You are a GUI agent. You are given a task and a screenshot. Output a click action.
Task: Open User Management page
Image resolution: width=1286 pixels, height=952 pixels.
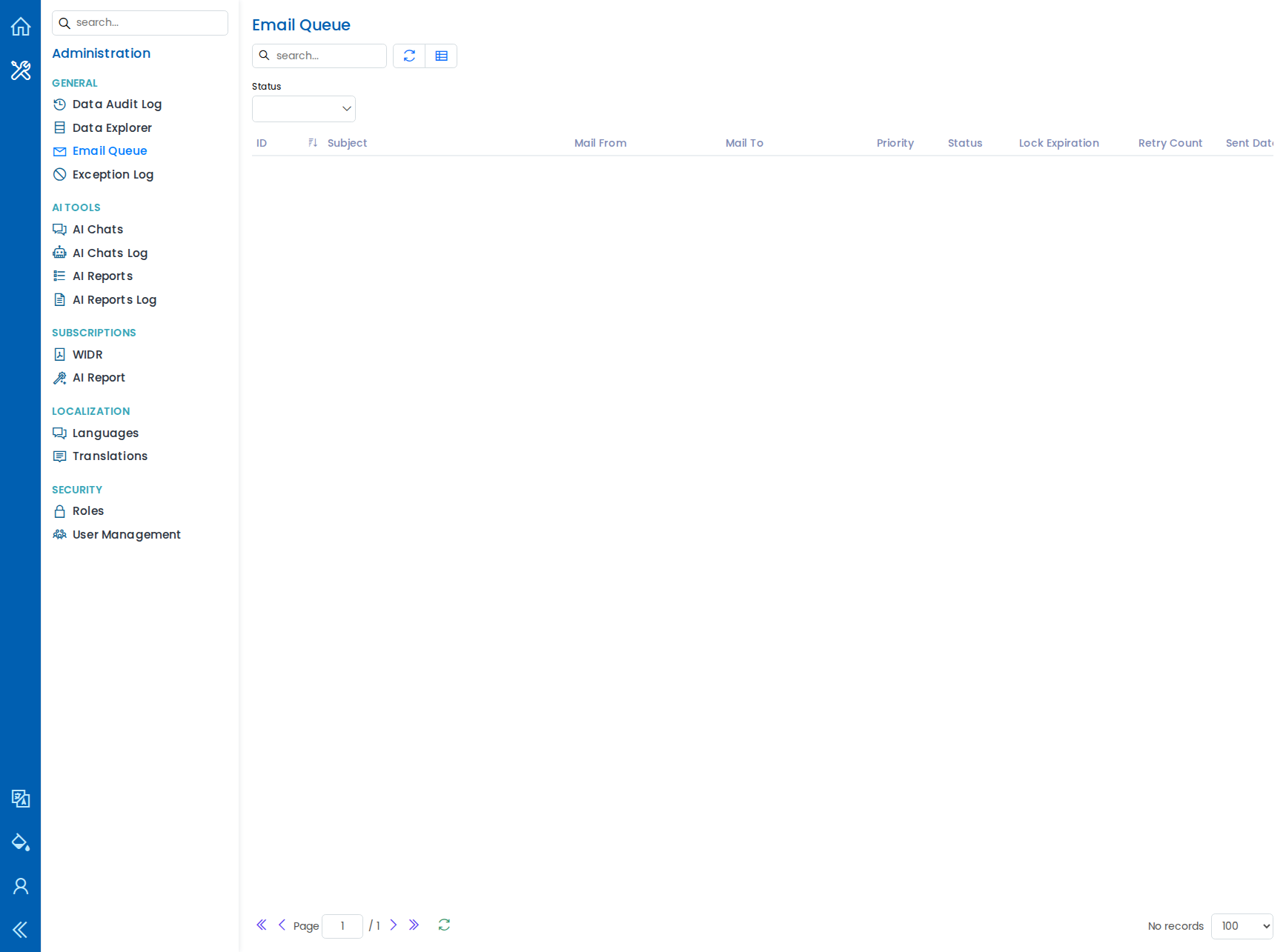tap(126, 534)
